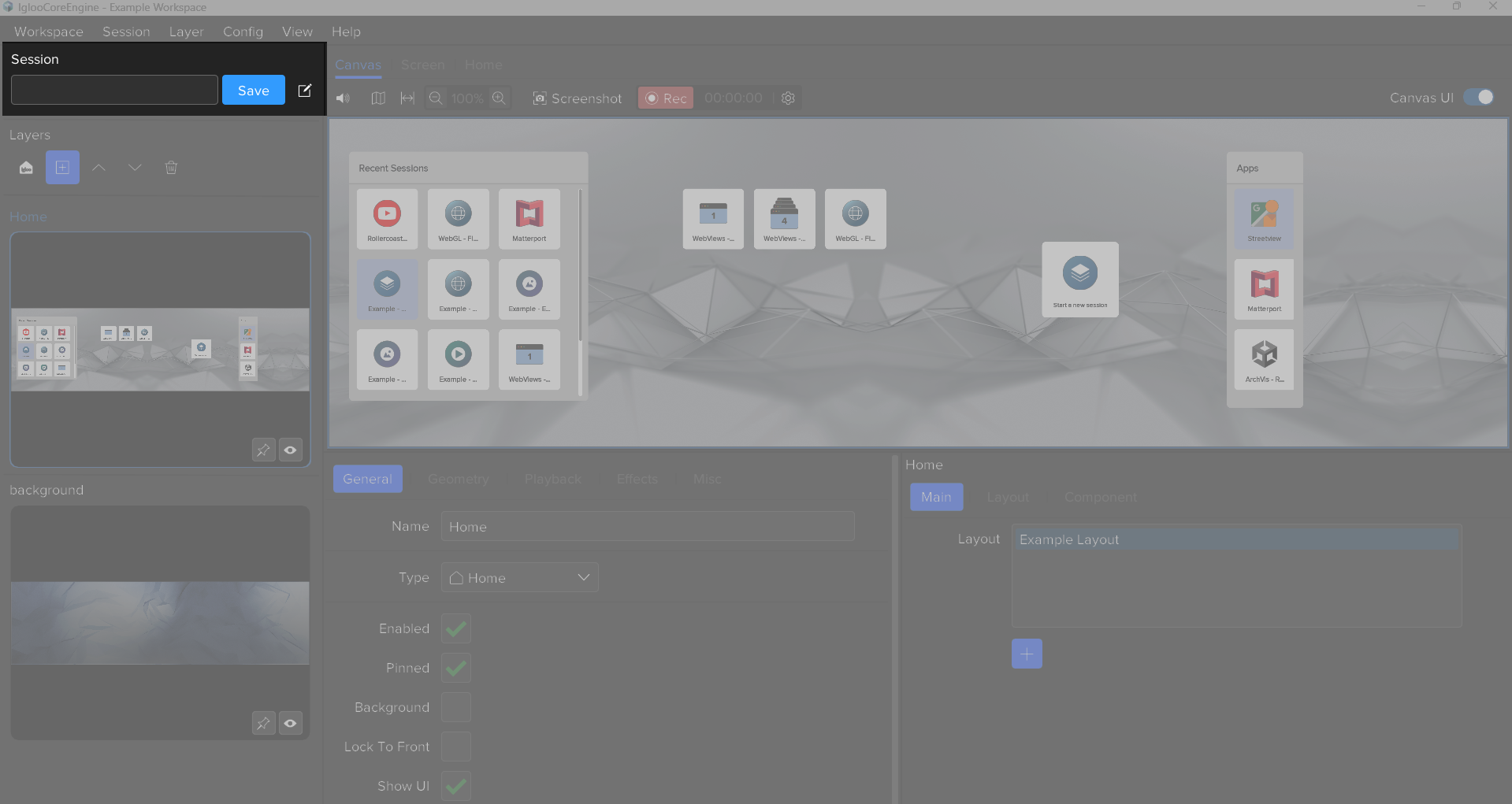
Task: Open the Type dropdown showing Home
Action: coord(519,577)
